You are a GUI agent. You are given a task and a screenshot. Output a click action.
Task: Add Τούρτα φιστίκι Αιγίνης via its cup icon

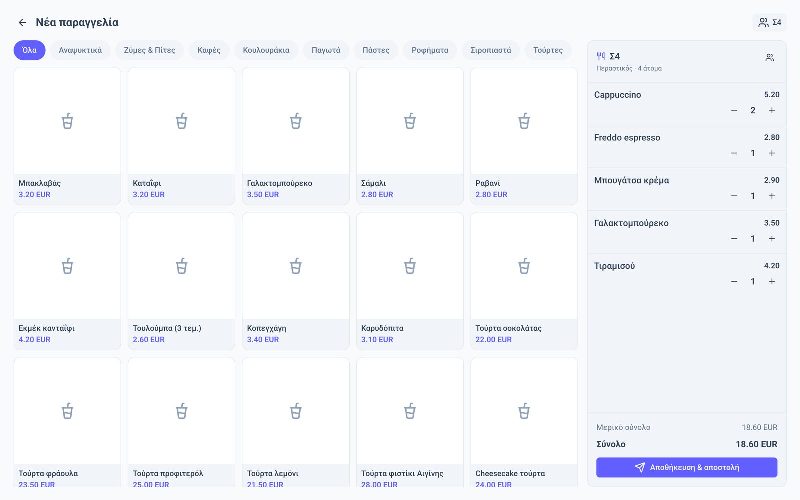[410, 411]
